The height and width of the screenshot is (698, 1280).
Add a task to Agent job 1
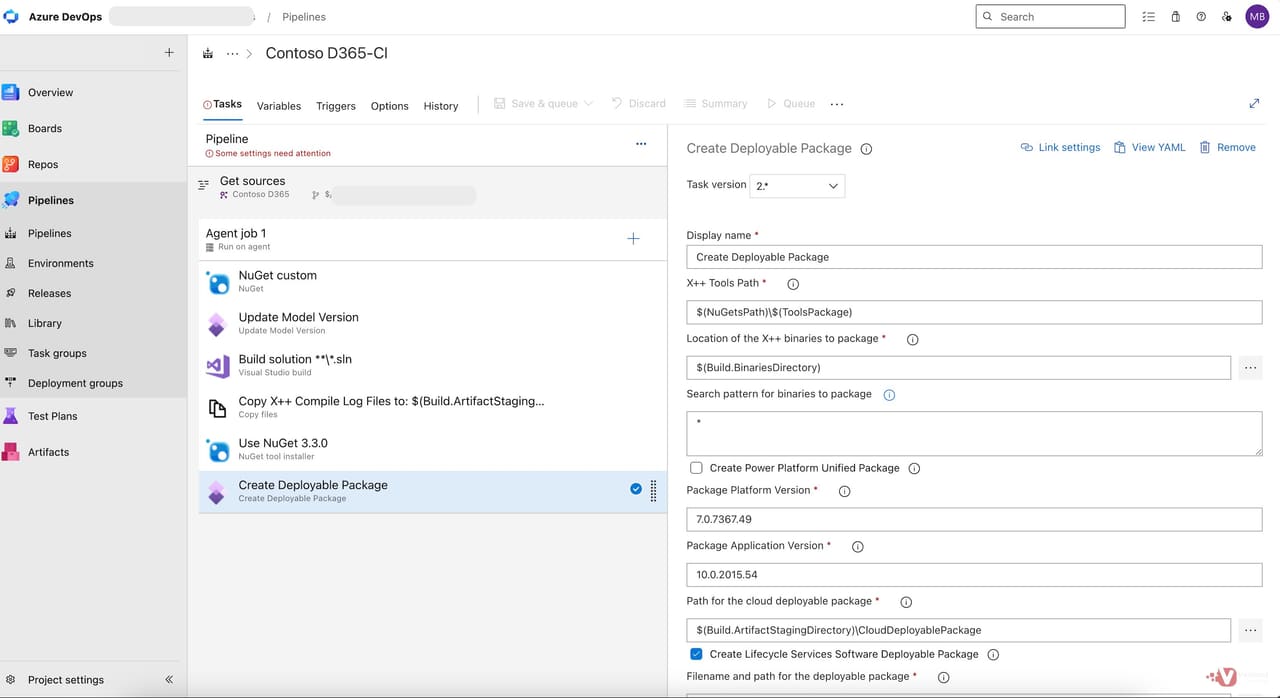pos(633,239)
